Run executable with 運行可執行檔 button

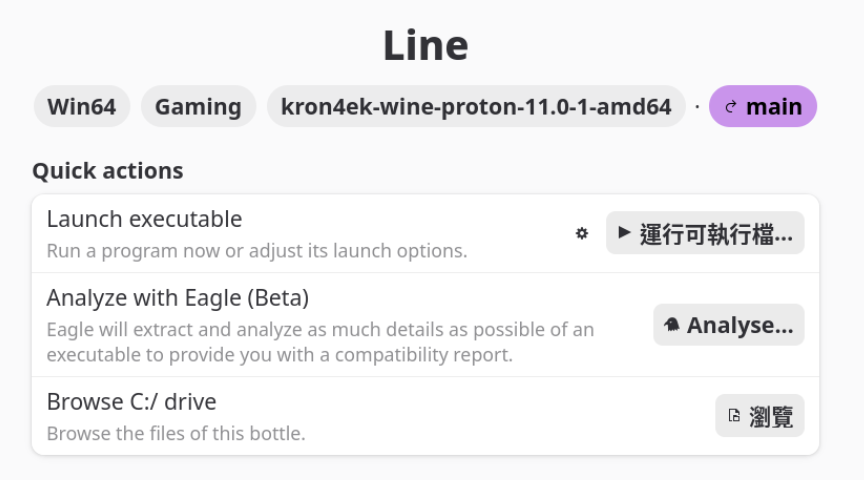pyautogui.click(x=705, y=233)
